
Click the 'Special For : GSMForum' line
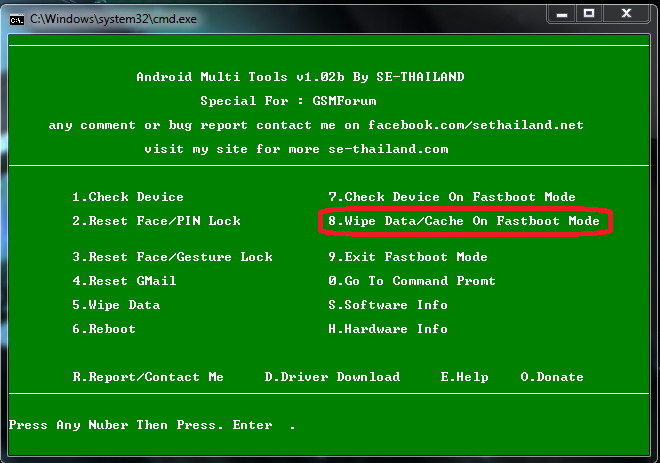288,101
